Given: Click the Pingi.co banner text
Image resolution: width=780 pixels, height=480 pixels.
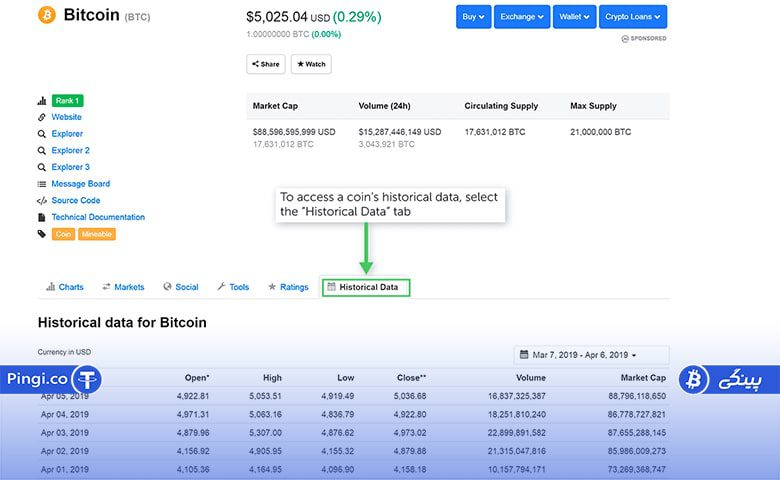Looking at the screenshot, I should click(x=37, y=380).
